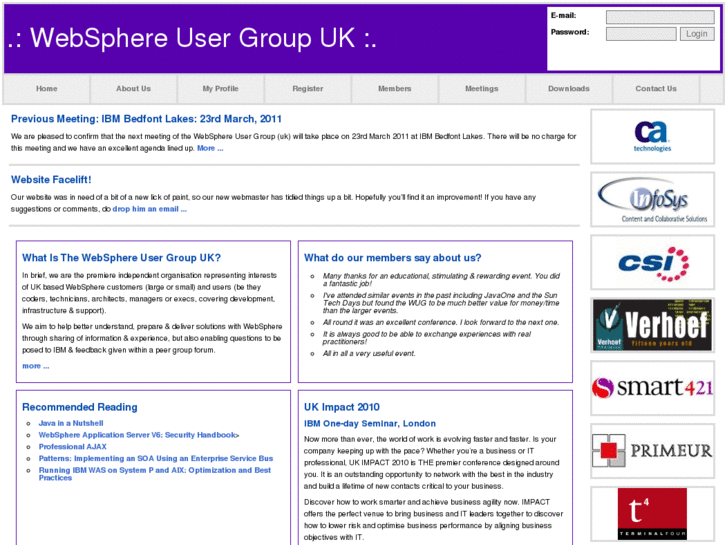
Task: Click the What do our members say heading
Action: (x=392, y=258)
